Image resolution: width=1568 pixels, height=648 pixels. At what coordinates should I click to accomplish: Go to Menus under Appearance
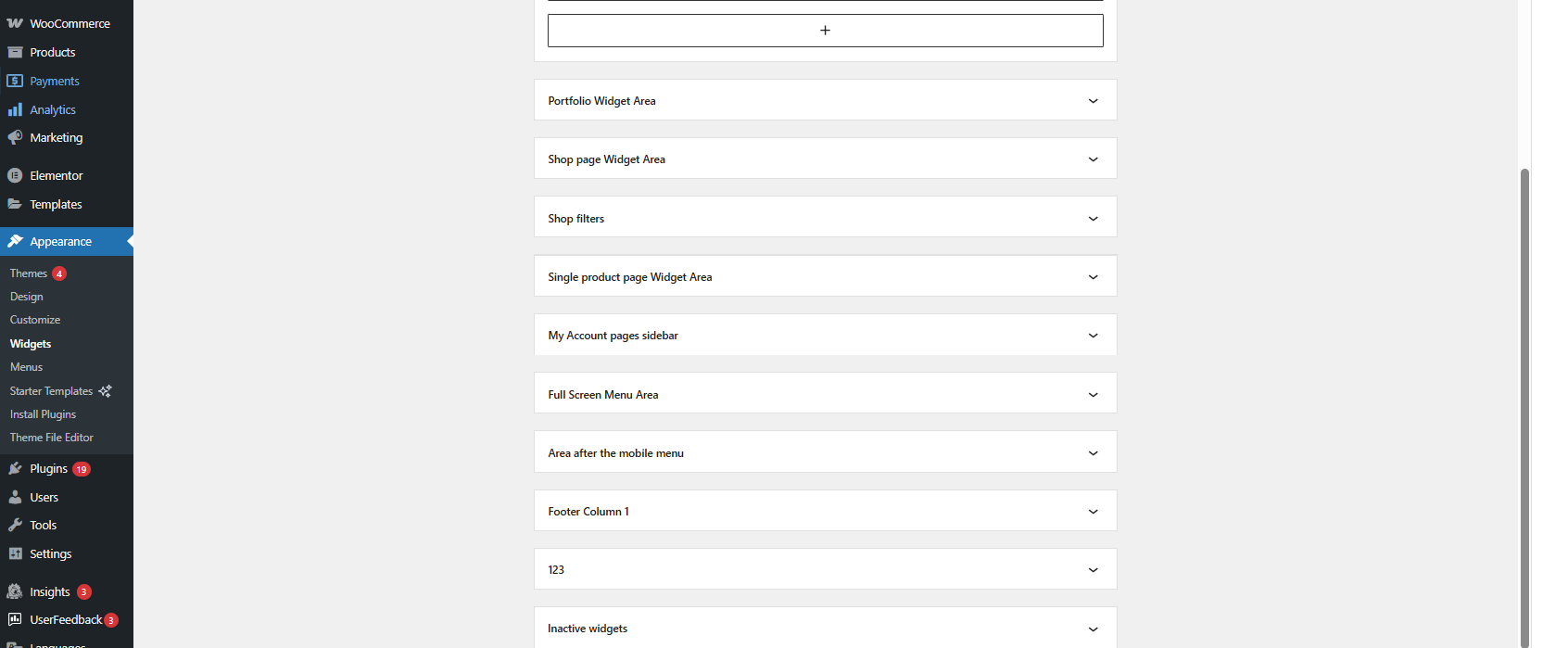click(26, 367)
